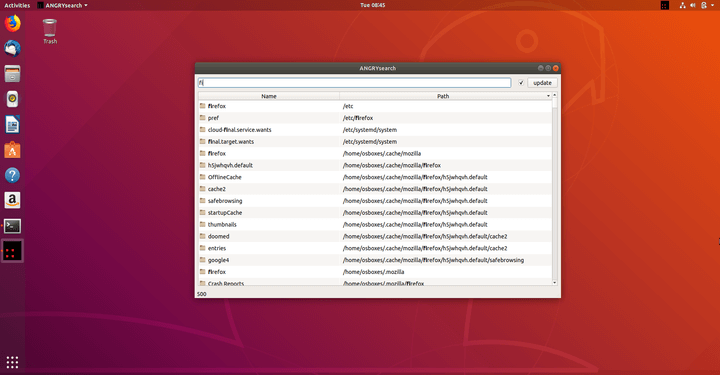Click folder icon of the OfflineCache row
This screenshot has height=375, width=720.
pyautogui.click(x=202, y=177)
